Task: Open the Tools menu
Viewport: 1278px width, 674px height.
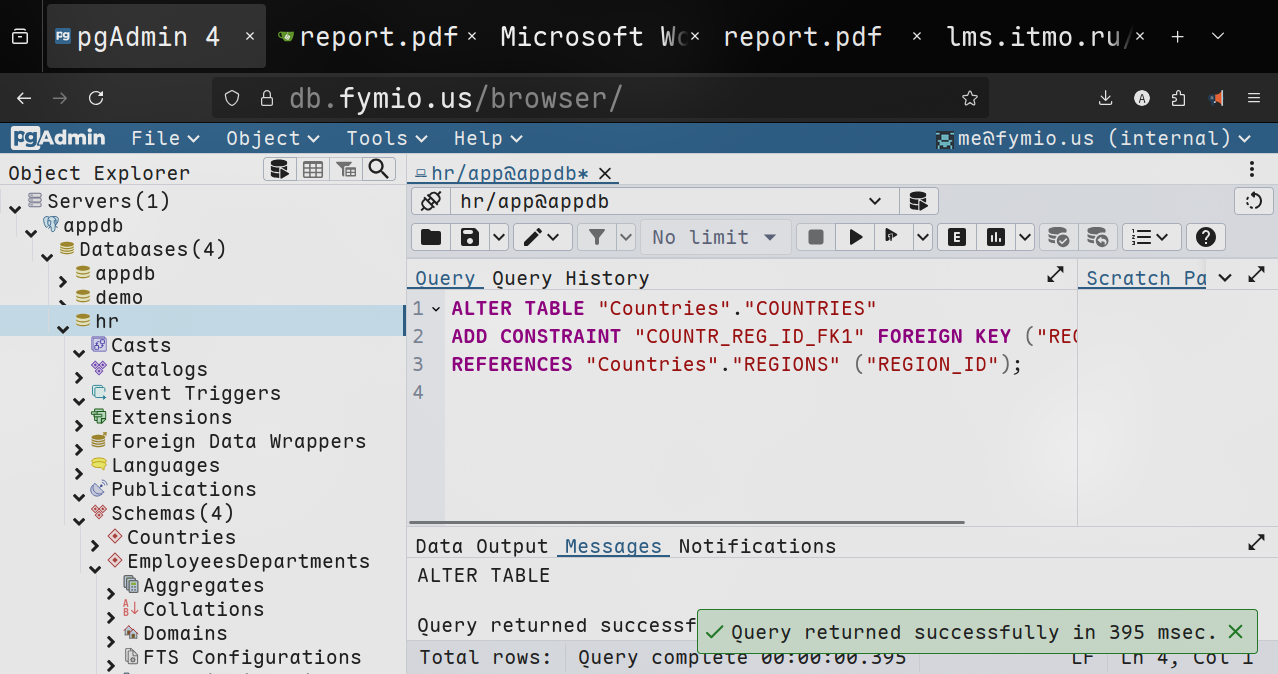Action: 386,138
